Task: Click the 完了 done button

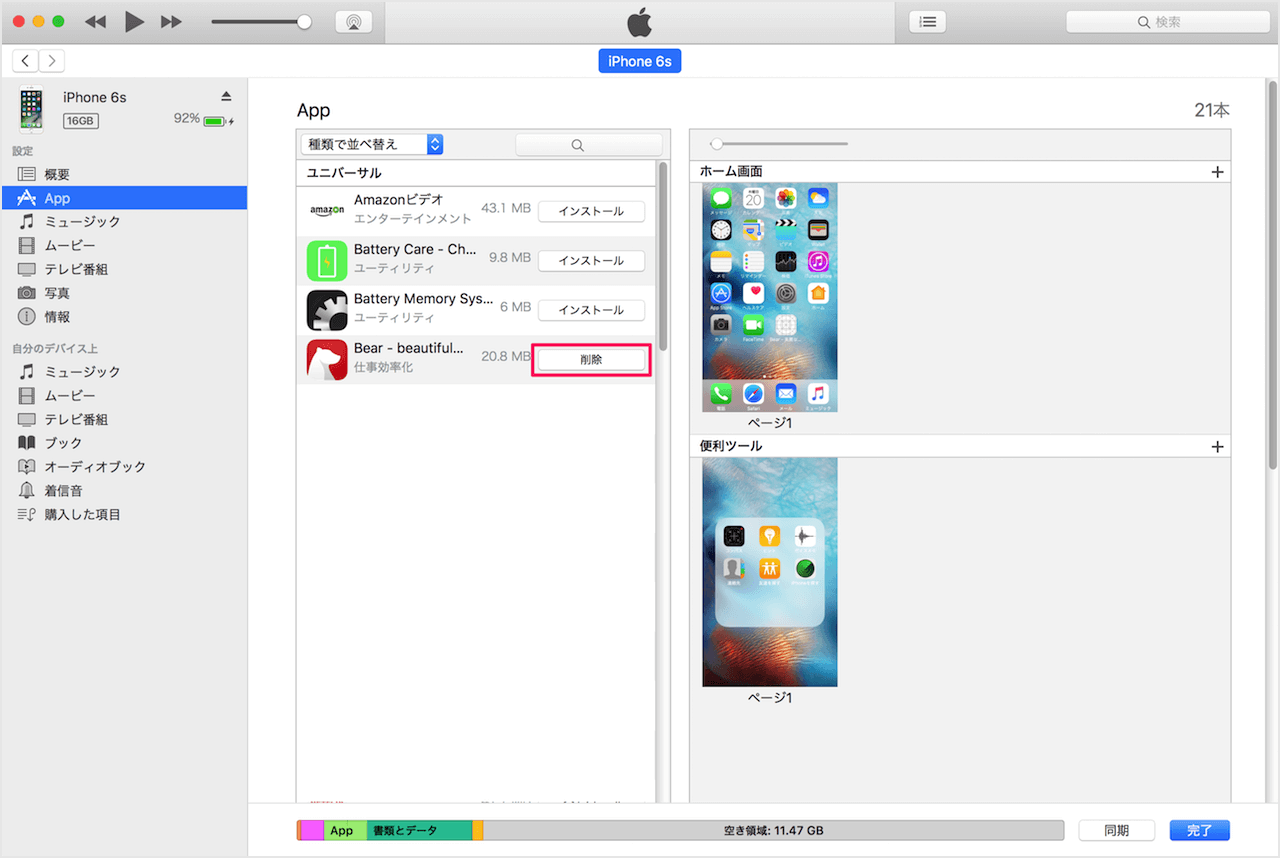Action: pos(1200,831)
